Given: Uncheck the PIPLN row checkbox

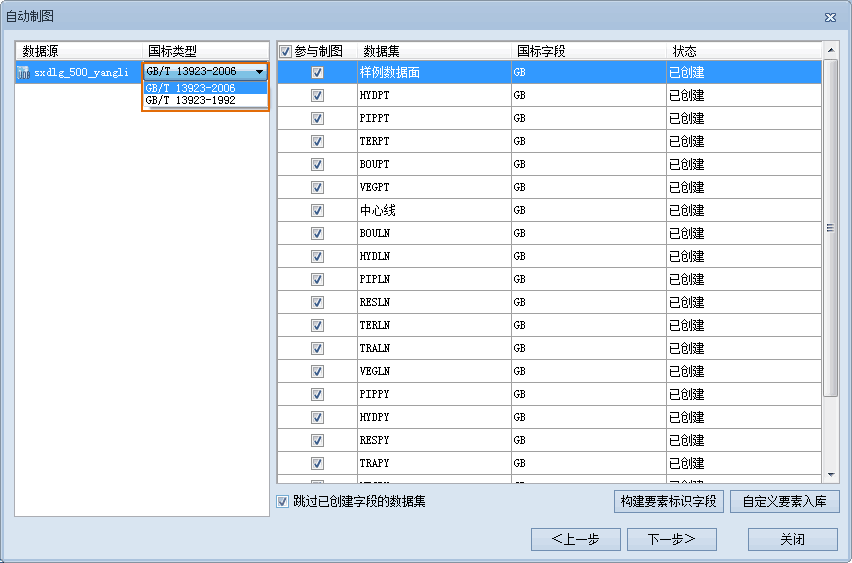Looking at the screenshot, I should (x=317, y=279).
